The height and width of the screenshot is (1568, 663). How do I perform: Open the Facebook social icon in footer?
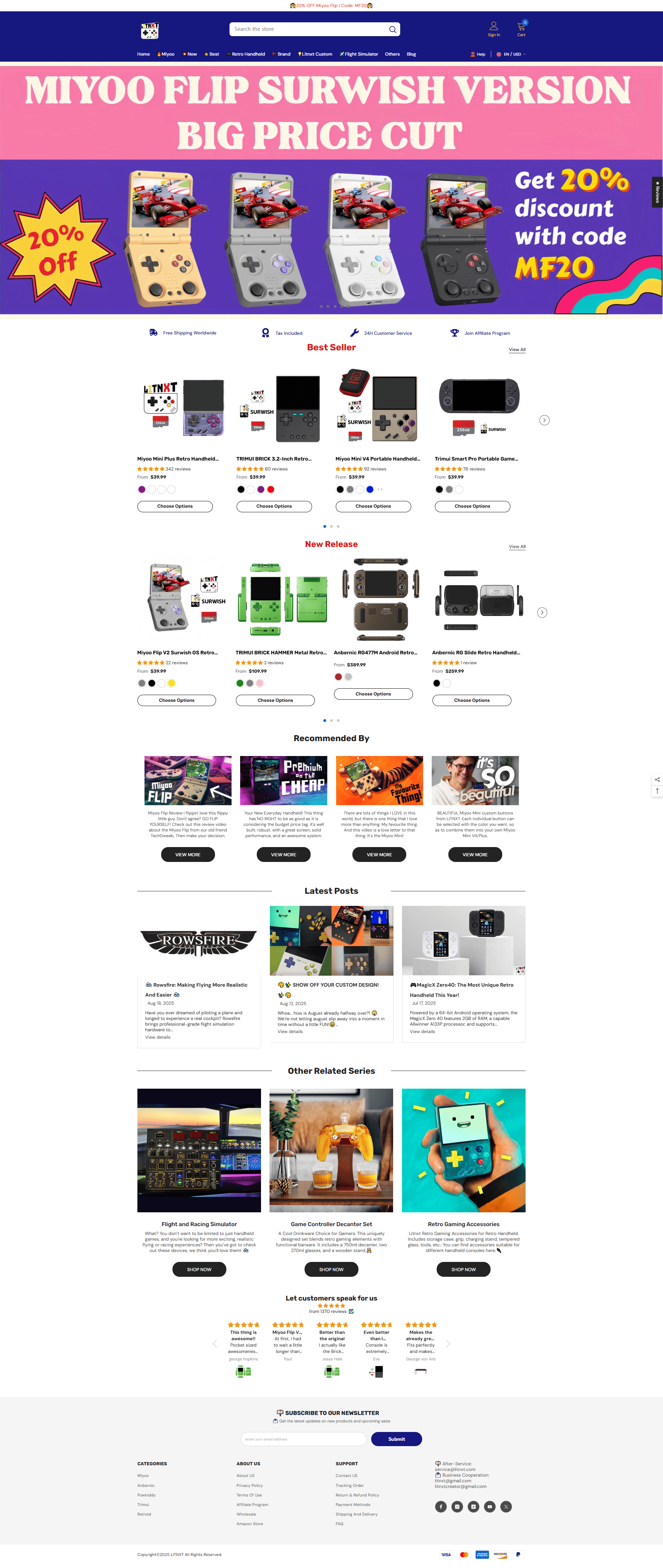[440, 1506]
